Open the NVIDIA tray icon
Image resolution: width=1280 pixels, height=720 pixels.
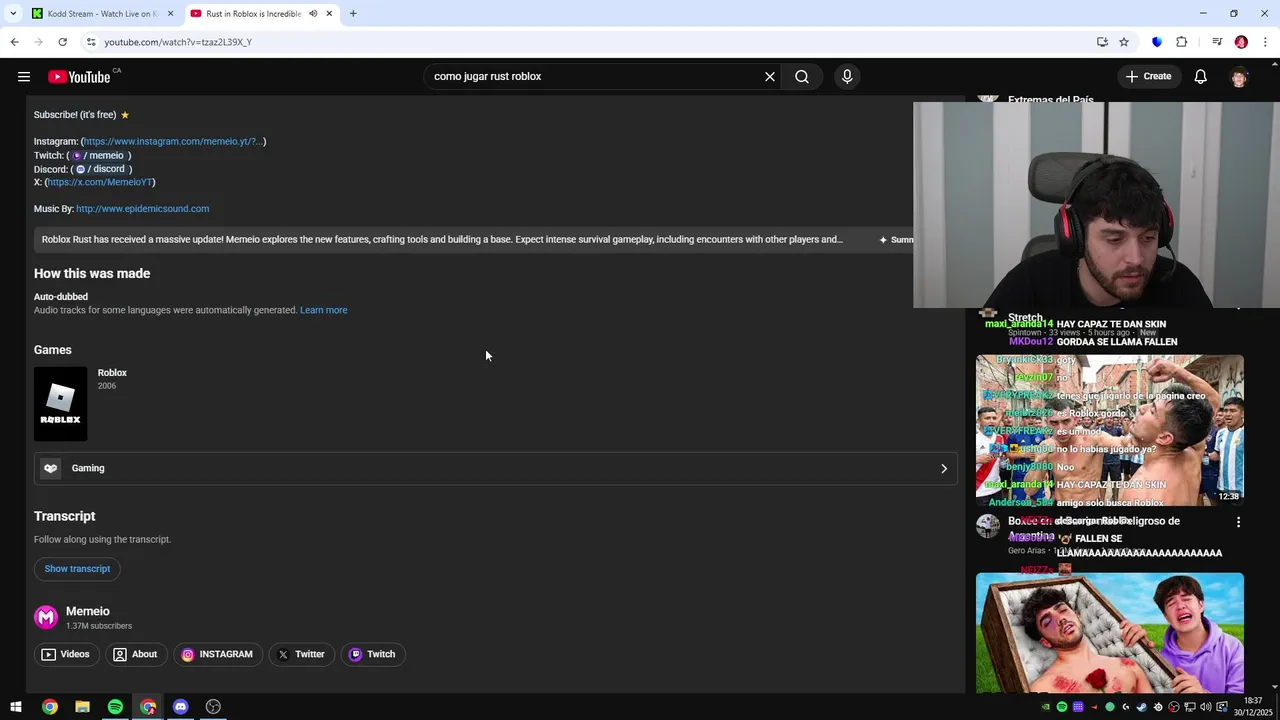click(x=1046, y=707)
